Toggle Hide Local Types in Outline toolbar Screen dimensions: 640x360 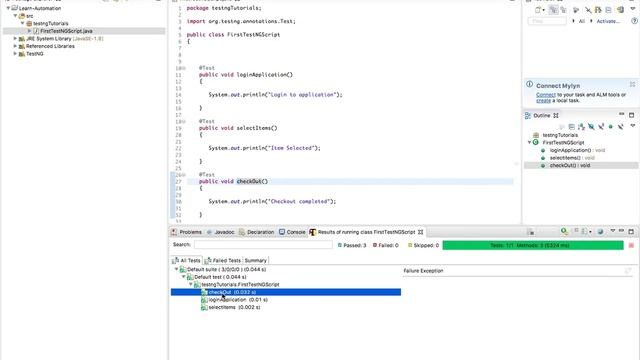621,127
